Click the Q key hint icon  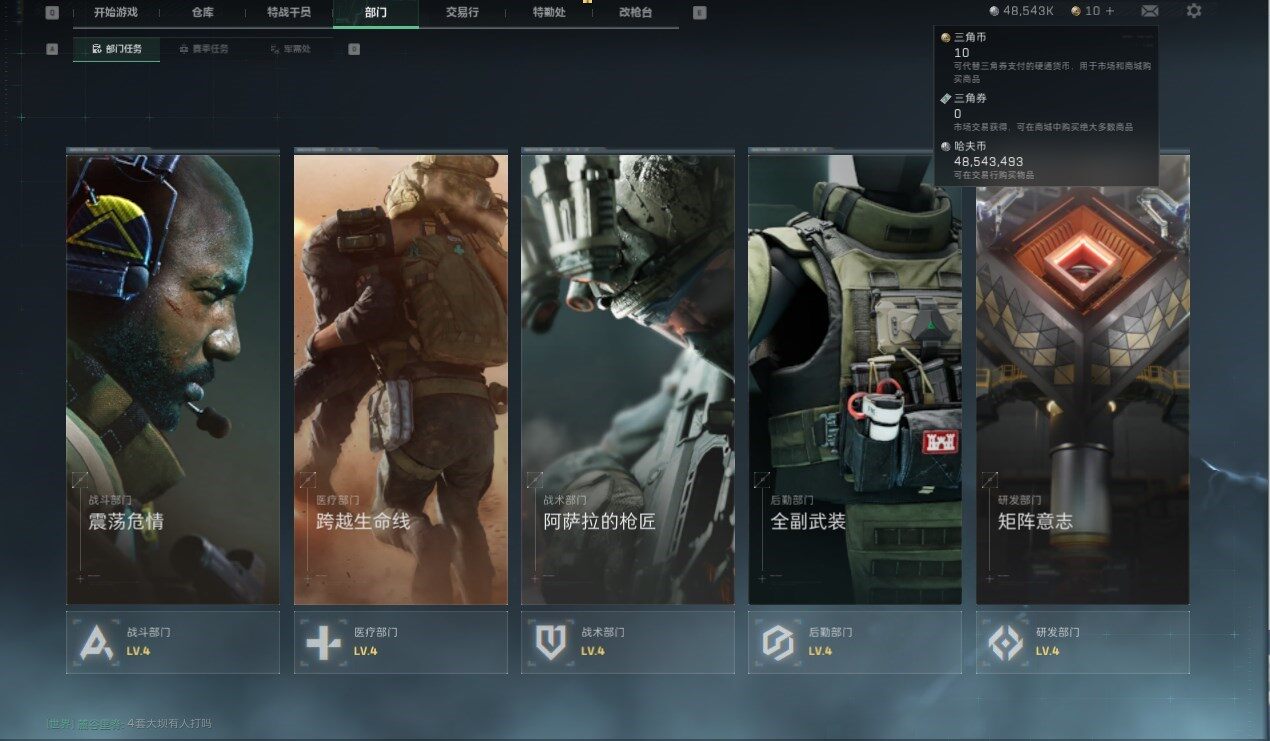pyautogui.click(x=52, y=13)
